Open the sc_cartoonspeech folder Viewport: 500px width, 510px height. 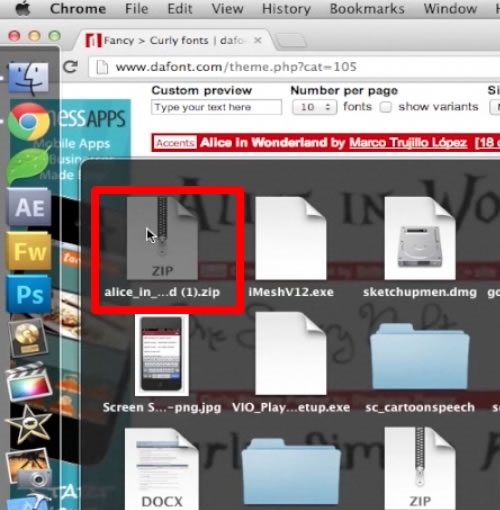(x=420, y=367)
